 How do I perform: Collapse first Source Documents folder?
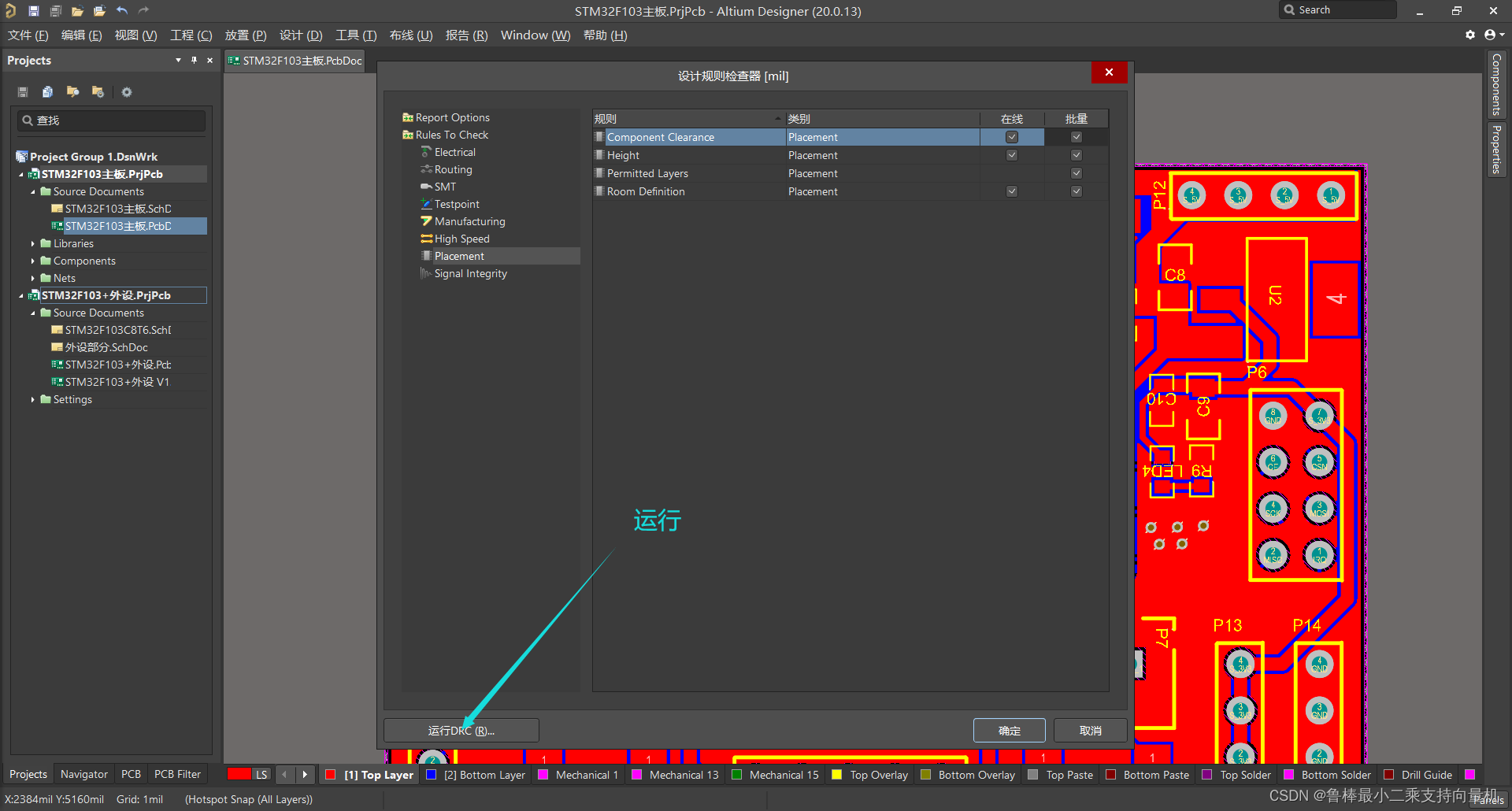tap(33, 191)
